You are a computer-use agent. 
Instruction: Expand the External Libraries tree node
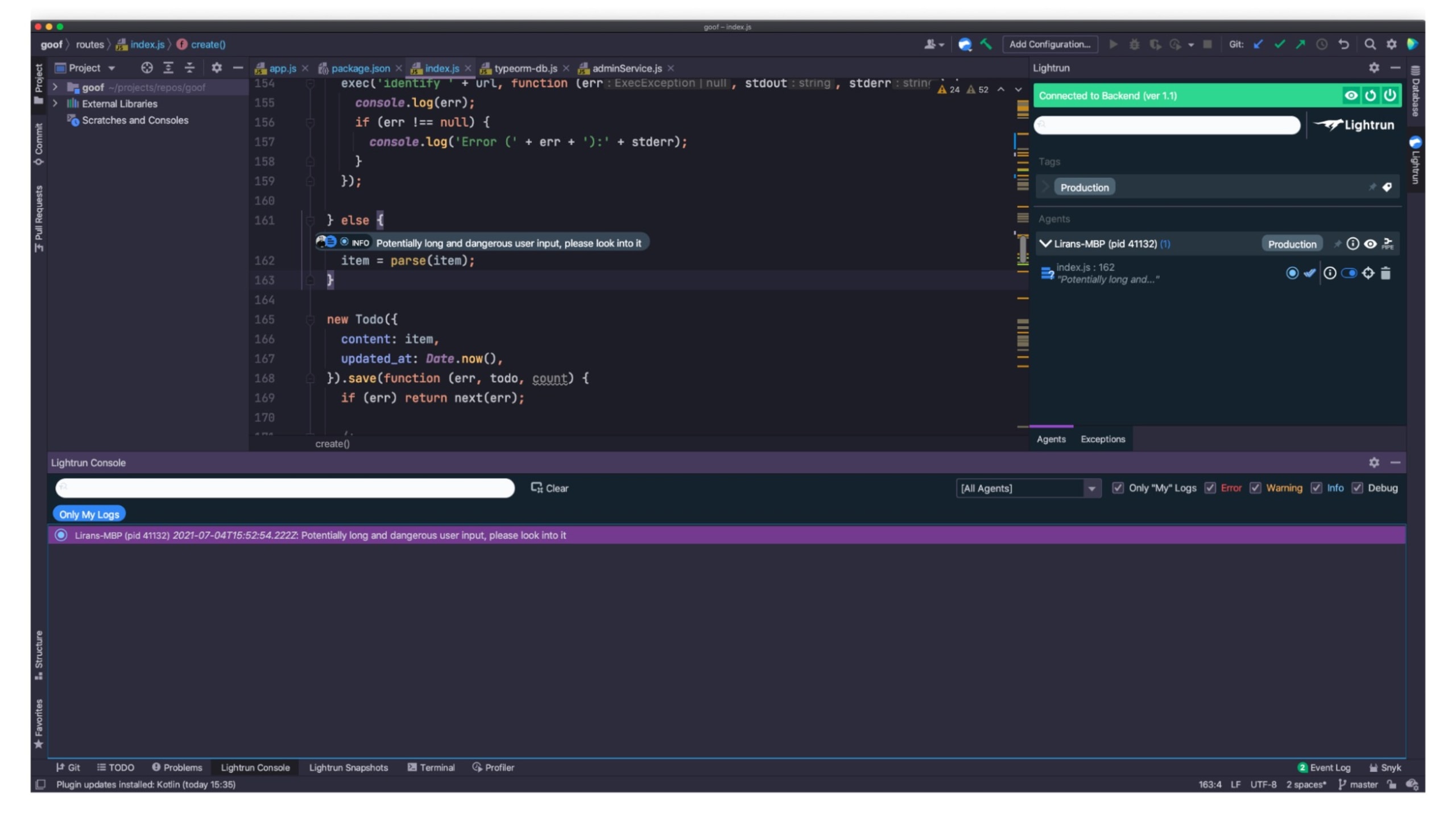coord(55,103)
